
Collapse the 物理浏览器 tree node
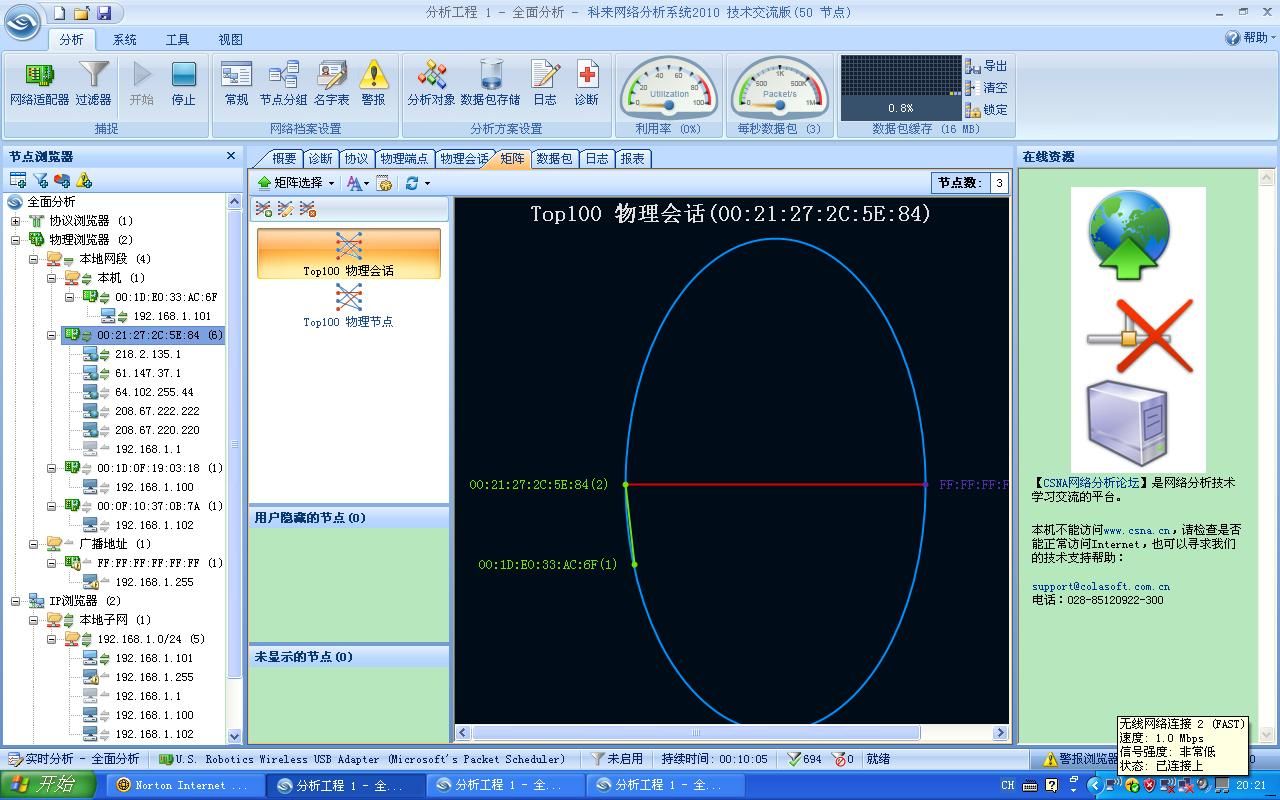click(x=16, y=240)
